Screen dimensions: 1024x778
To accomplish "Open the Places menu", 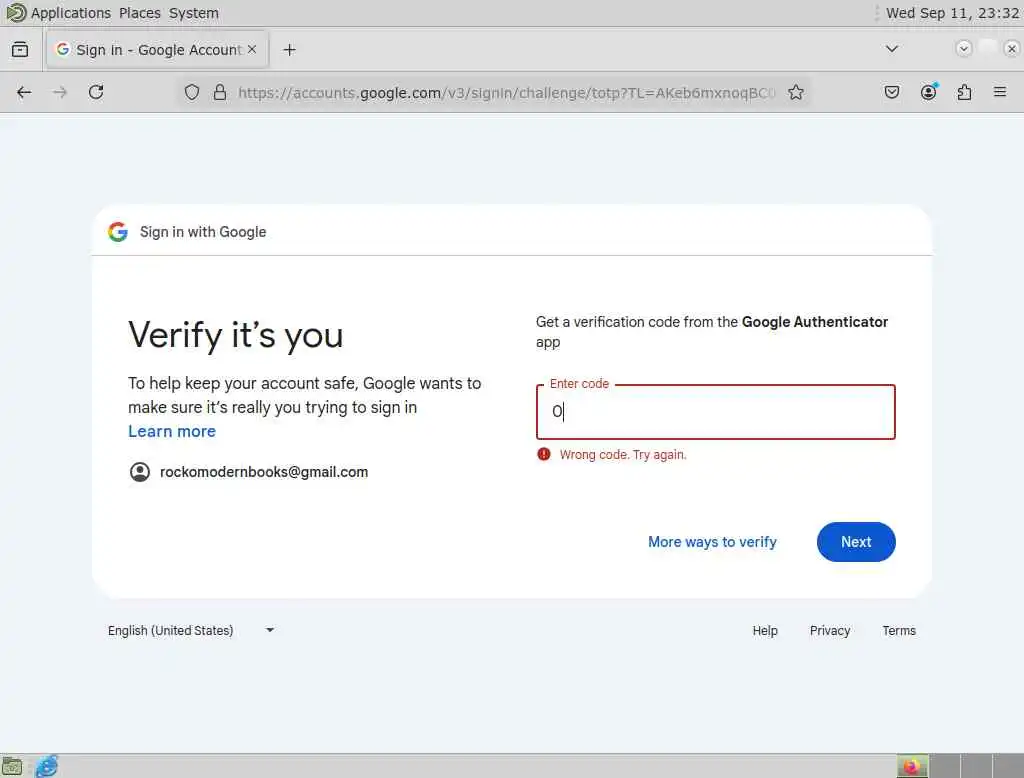I will click(140, 13).
